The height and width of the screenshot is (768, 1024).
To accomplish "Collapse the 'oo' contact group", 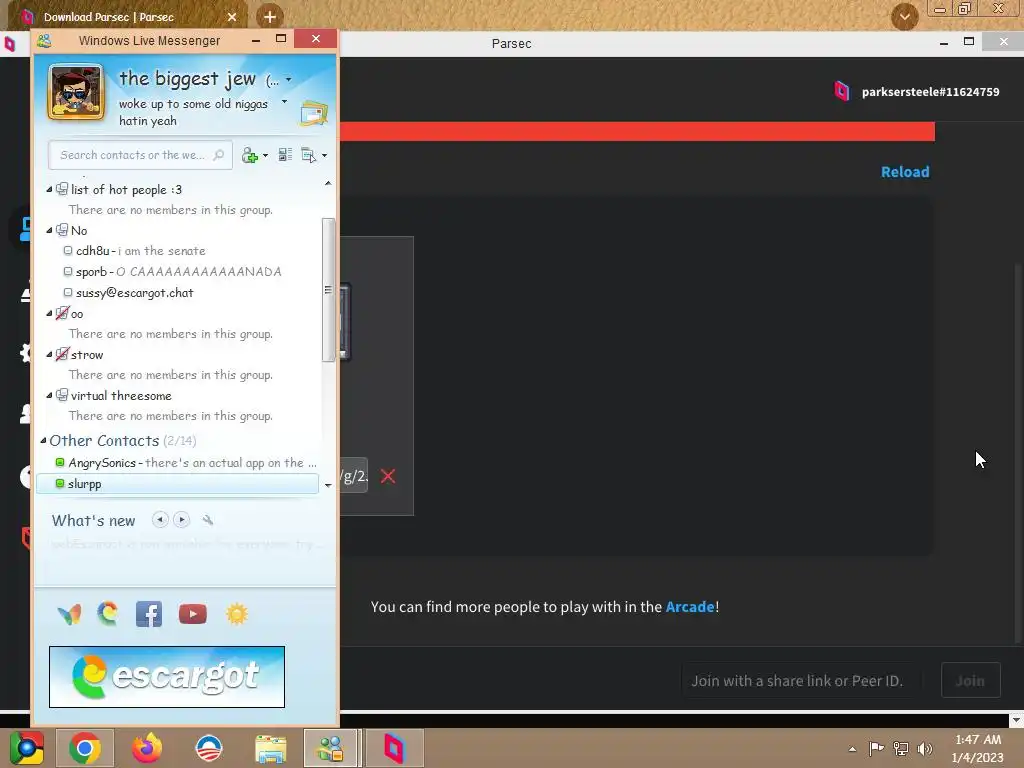I will click(x=49, y=313).
